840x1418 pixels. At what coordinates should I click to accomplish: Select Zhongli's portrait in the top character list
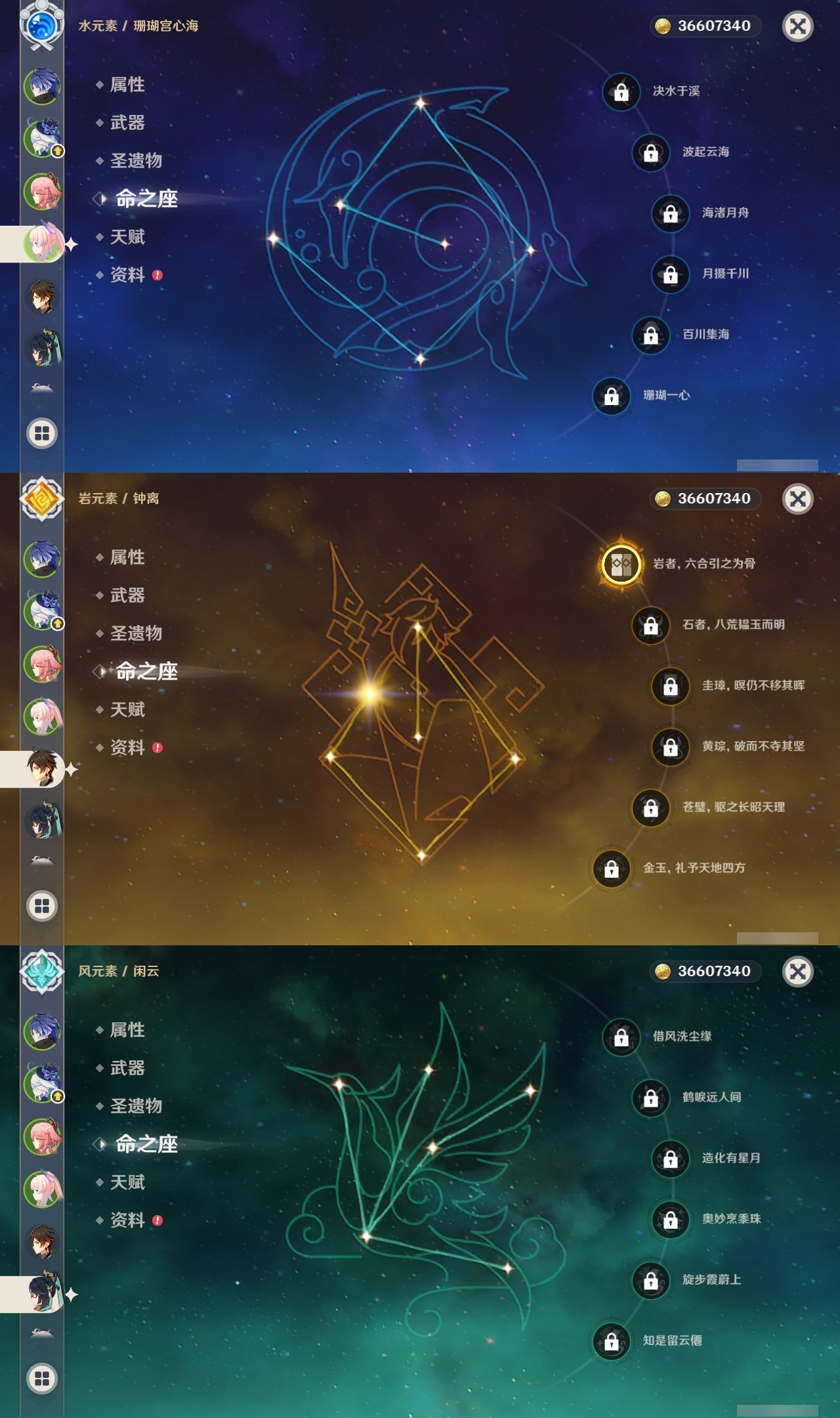(x=43, y=296)
